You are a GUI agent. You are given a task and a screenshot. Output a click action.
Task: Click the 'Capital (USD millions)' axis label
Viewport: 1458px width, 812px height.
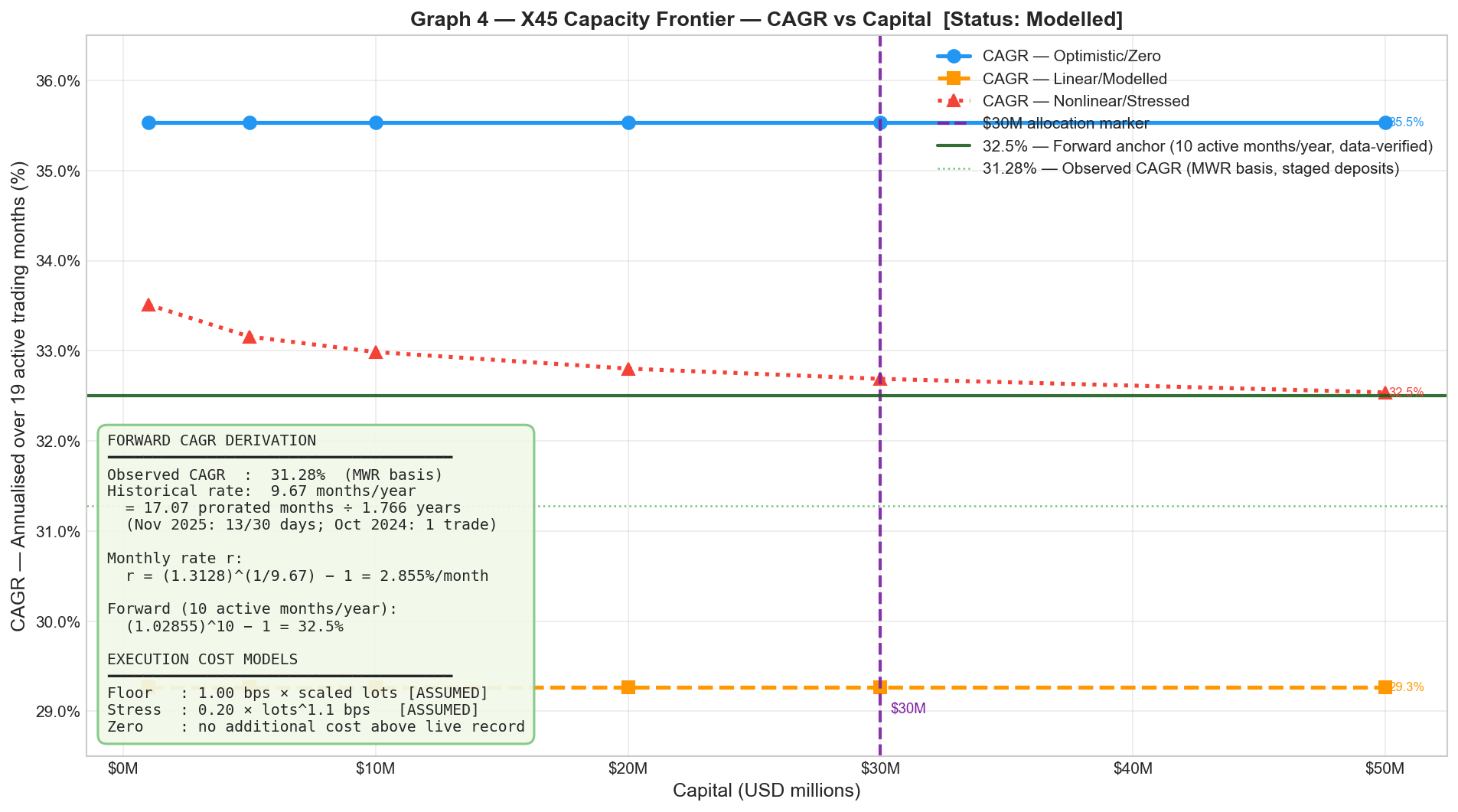coord(767,791)
